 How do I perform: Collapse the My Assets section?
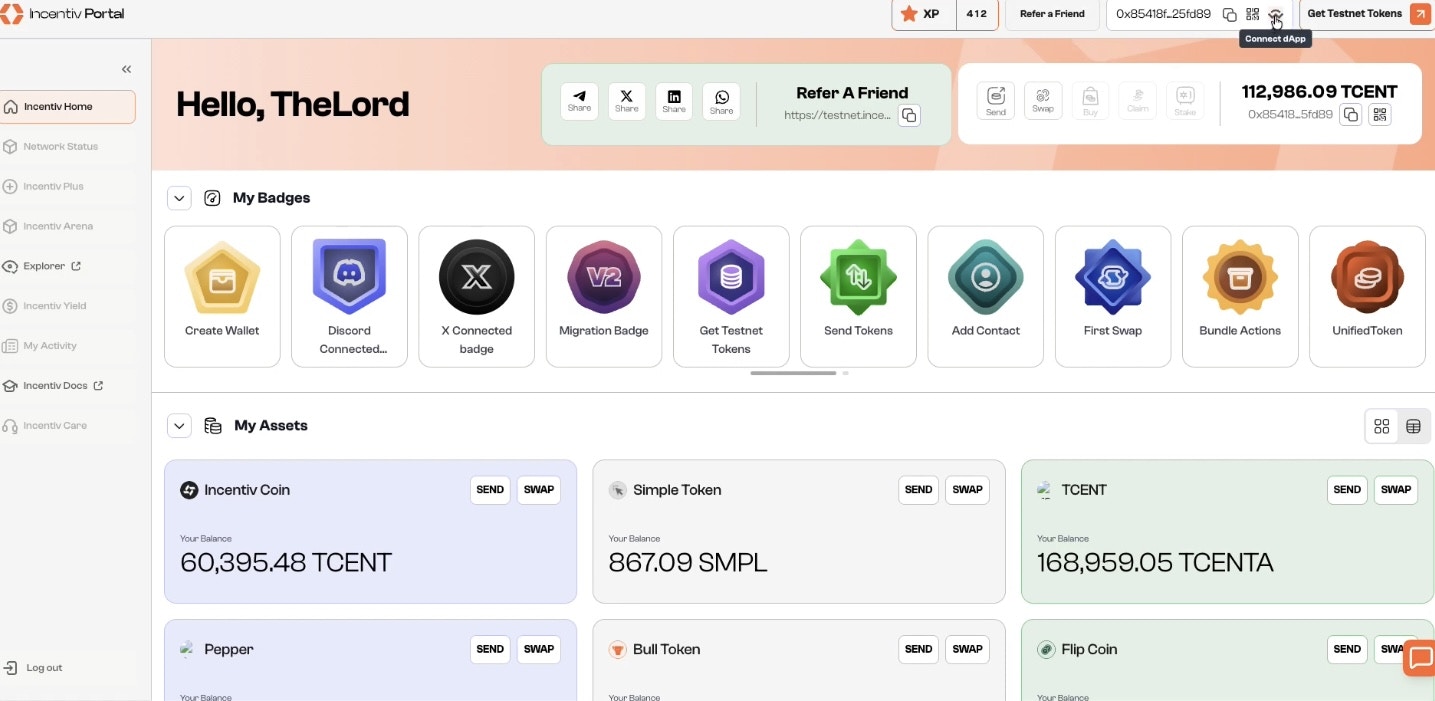179,425
